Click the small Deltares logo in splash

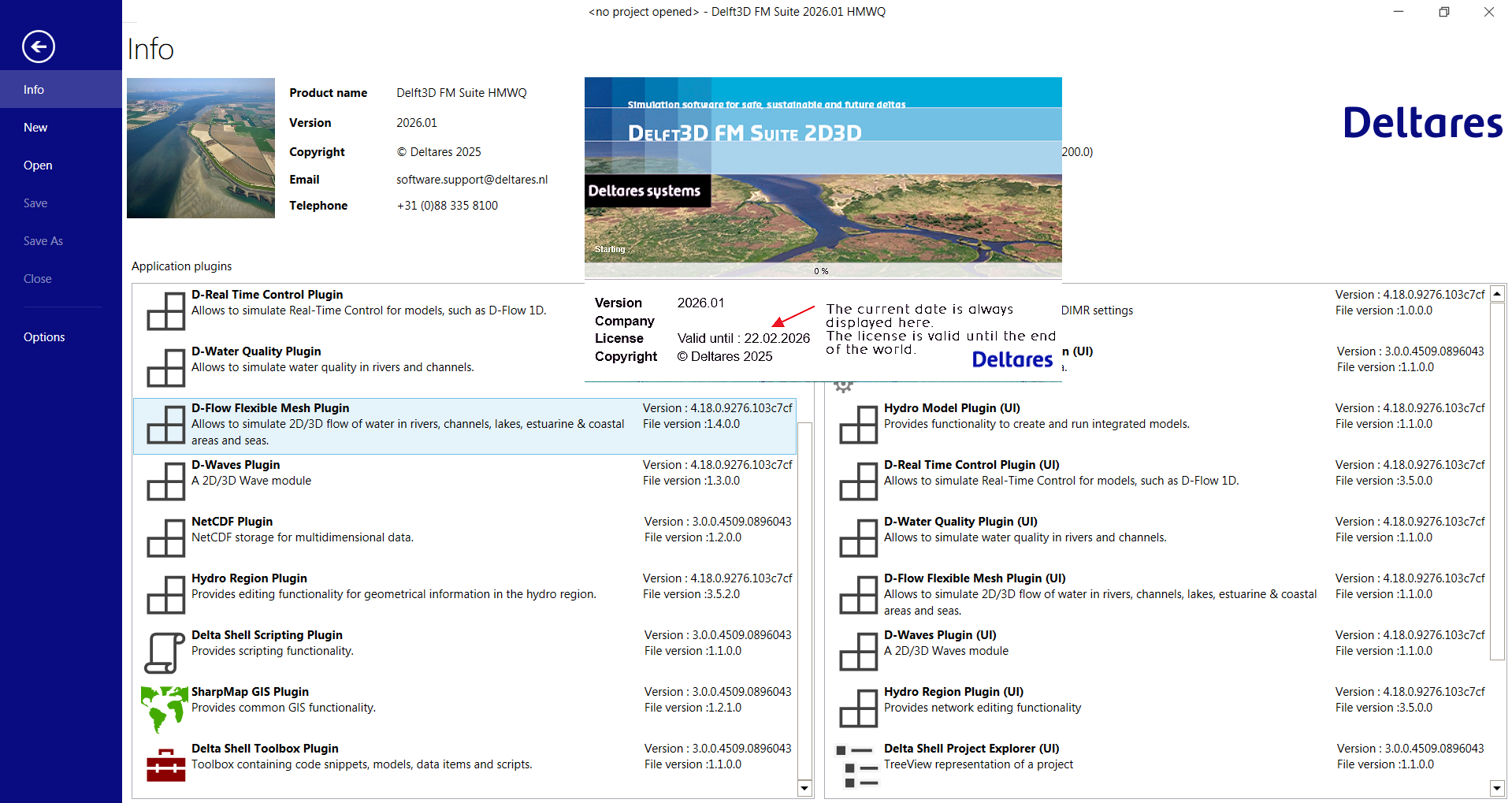[x=1012, y=359]
